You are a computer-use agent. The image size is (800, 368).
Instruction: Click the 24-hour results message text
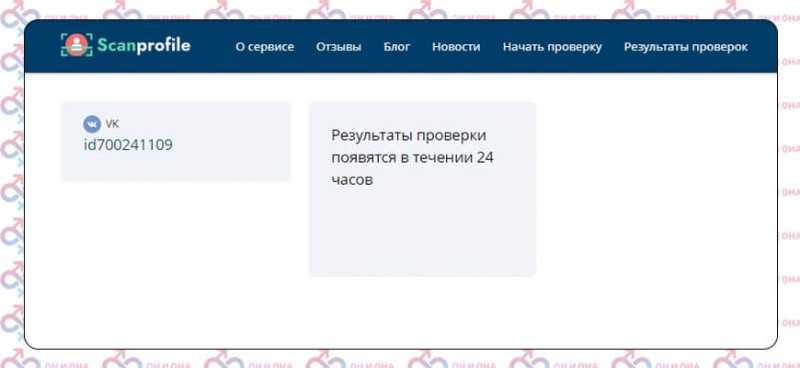click(412, 158)
